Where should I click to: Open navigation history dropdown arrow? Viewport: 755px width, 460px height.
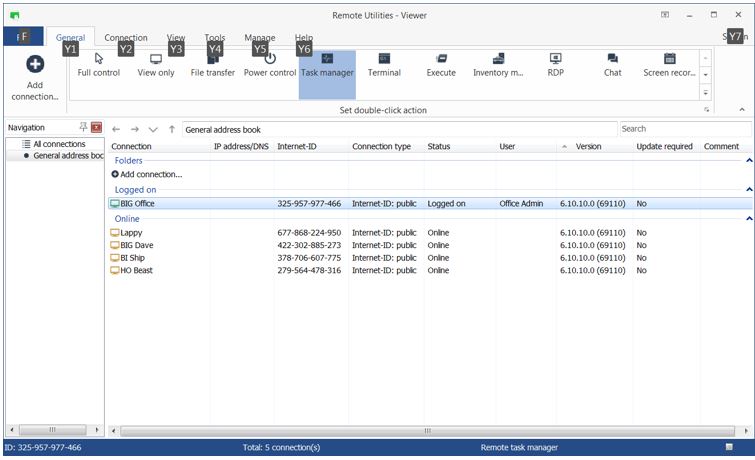click(x=153, y=129)
